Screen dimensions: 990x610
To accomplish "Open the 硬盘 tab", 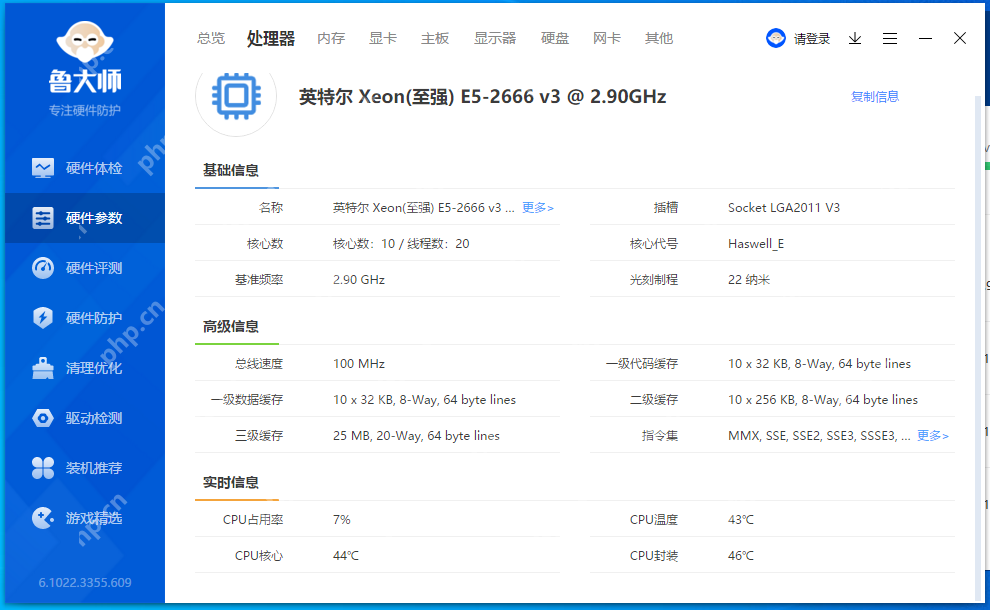I will pyautogui.click(x=554, y=38).
